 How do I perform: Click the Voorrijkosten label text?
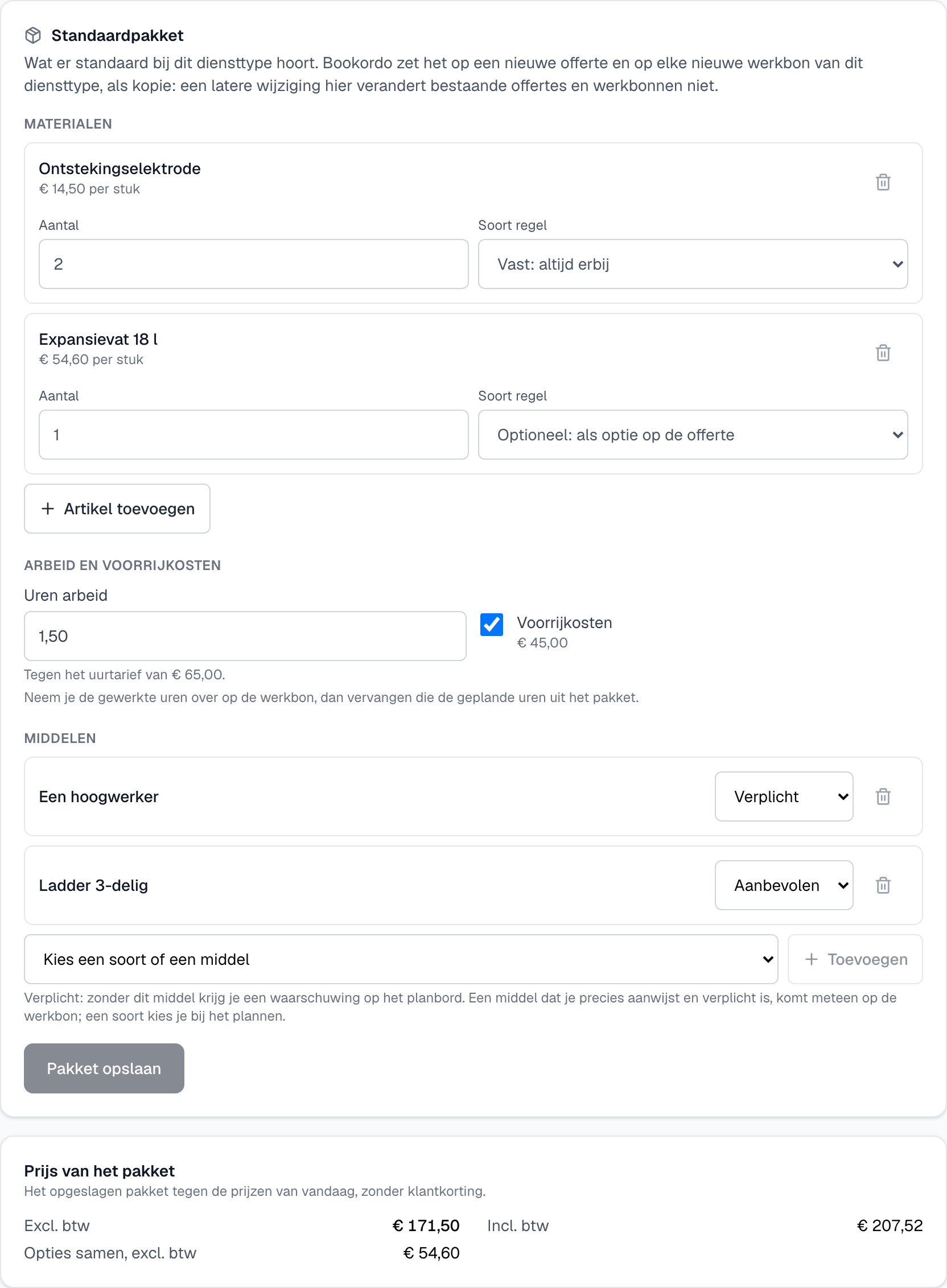pos(564,623)
